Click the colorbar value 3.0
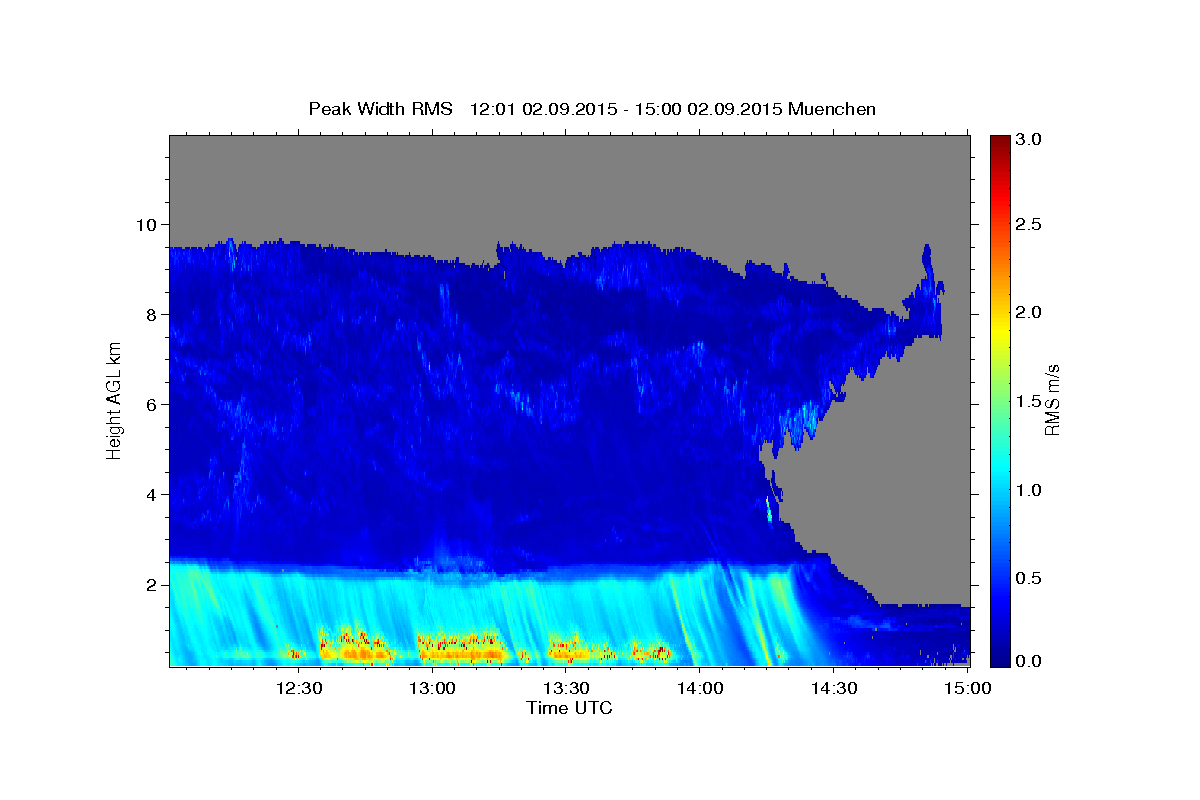Image resolution: width=1200 pixels, height=800 pixels. pos(1029,139)
